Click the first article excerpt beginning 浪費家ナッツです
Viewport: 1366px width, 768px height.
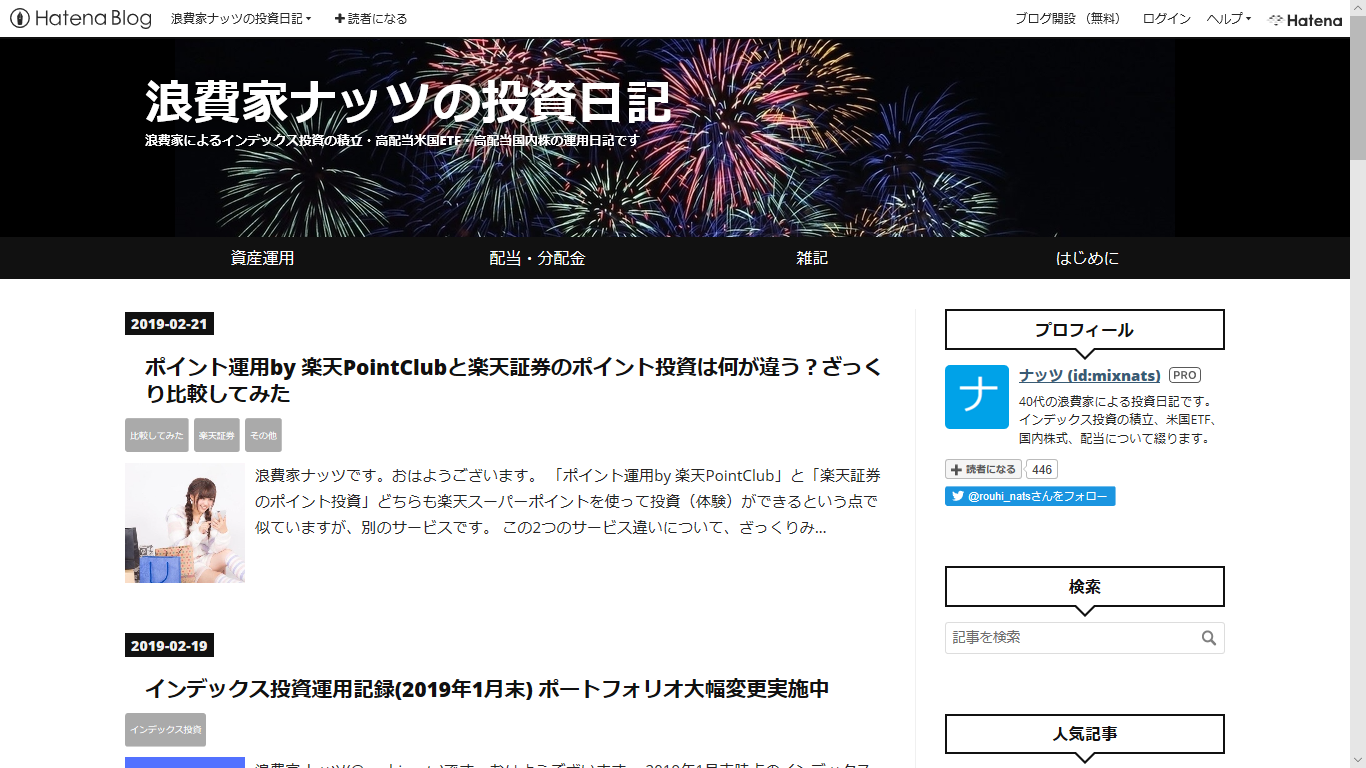[x=567, y=501]
